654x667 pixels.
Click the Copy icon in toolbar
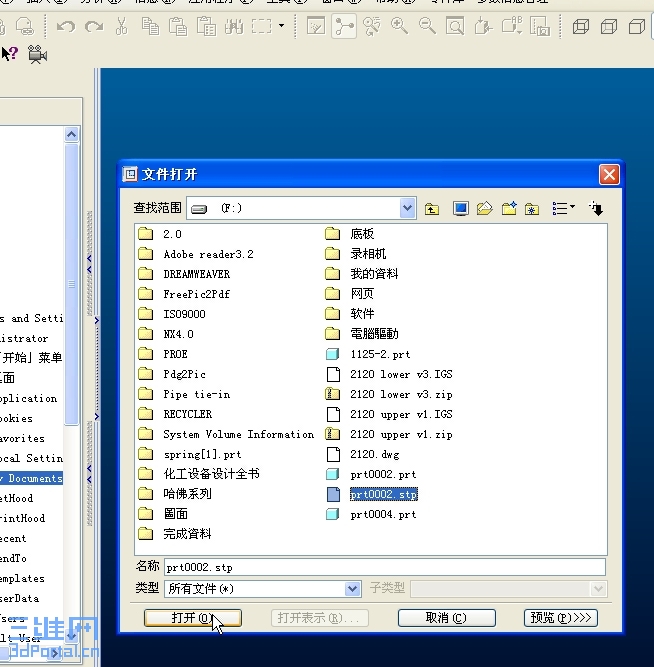tap(150, 26)
